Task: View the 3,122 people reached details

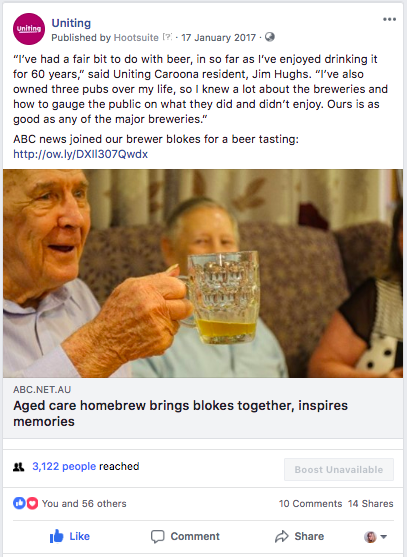Action: [64, 466]
